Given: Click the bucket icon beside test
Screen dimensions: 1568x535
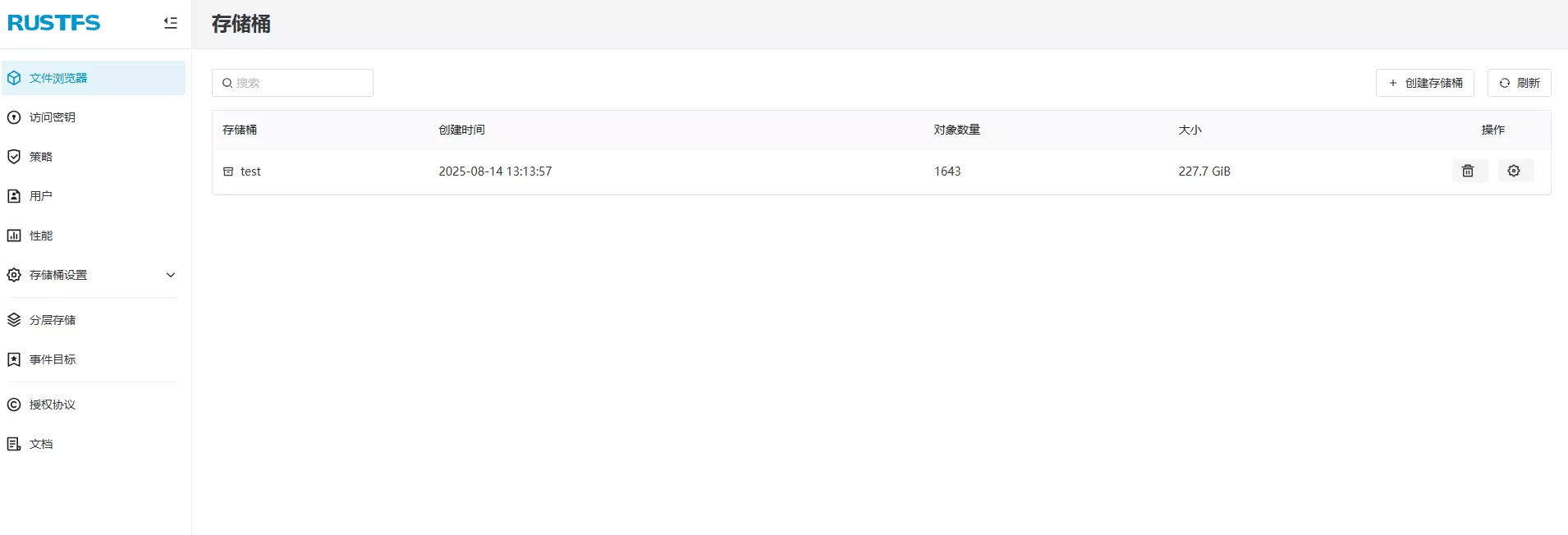Looking at the screenshot, I should [228, 171].
